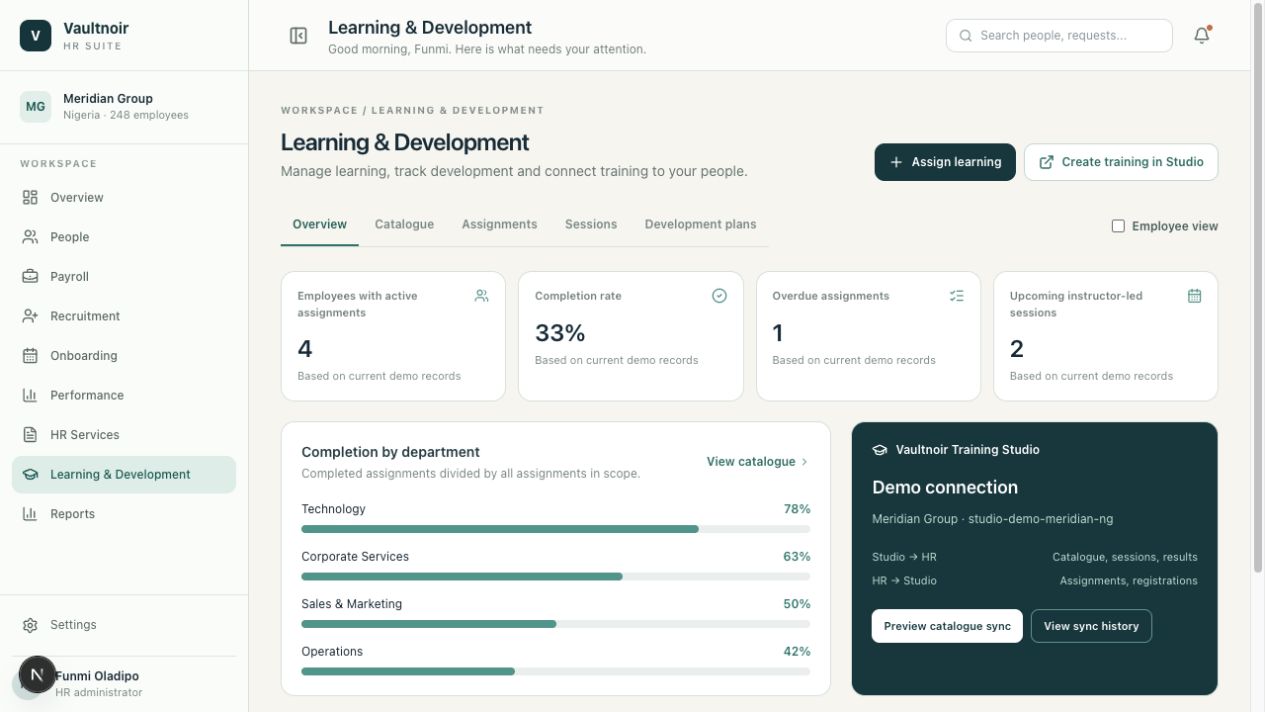Image resolution: width=1265 pixels, height=712 pixels.
Task: Open Settings in the sidebar
Action: click(x=124, y=625)
